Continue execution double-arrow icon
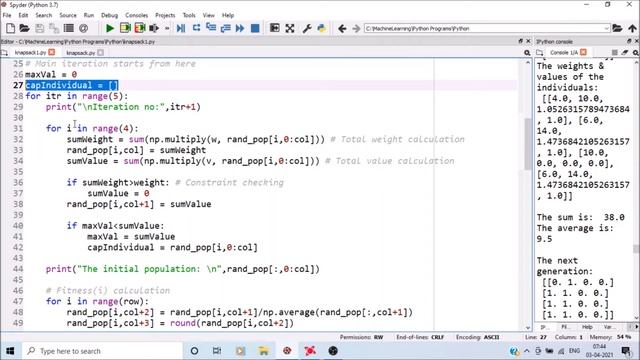 240,28
